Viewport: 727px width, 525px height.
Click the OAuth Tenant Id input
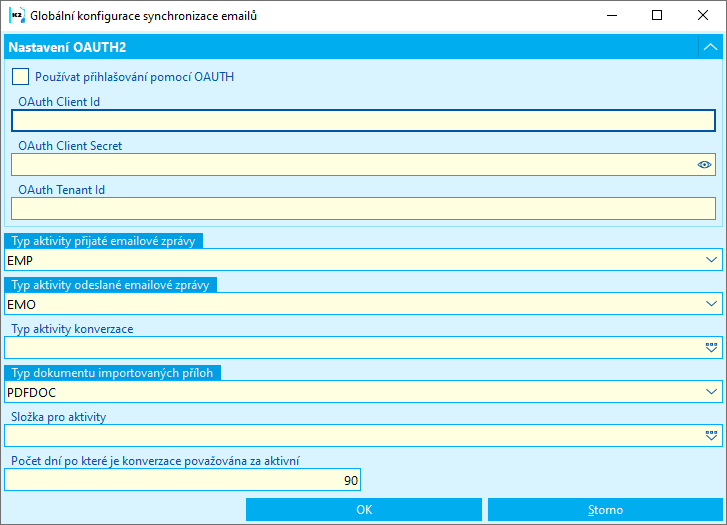click(x=363, y=209)
